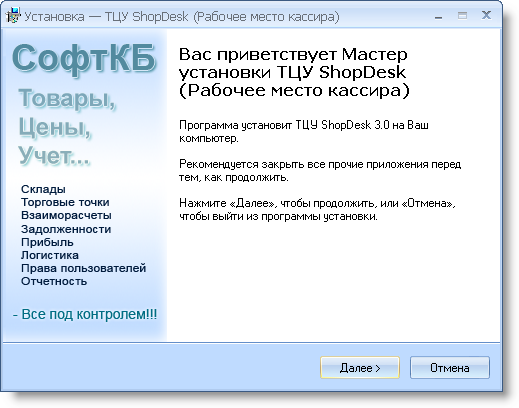Viewport: 519px width, 408px height.
Task: Close the installer with the X button
Action: click(486, 15)
